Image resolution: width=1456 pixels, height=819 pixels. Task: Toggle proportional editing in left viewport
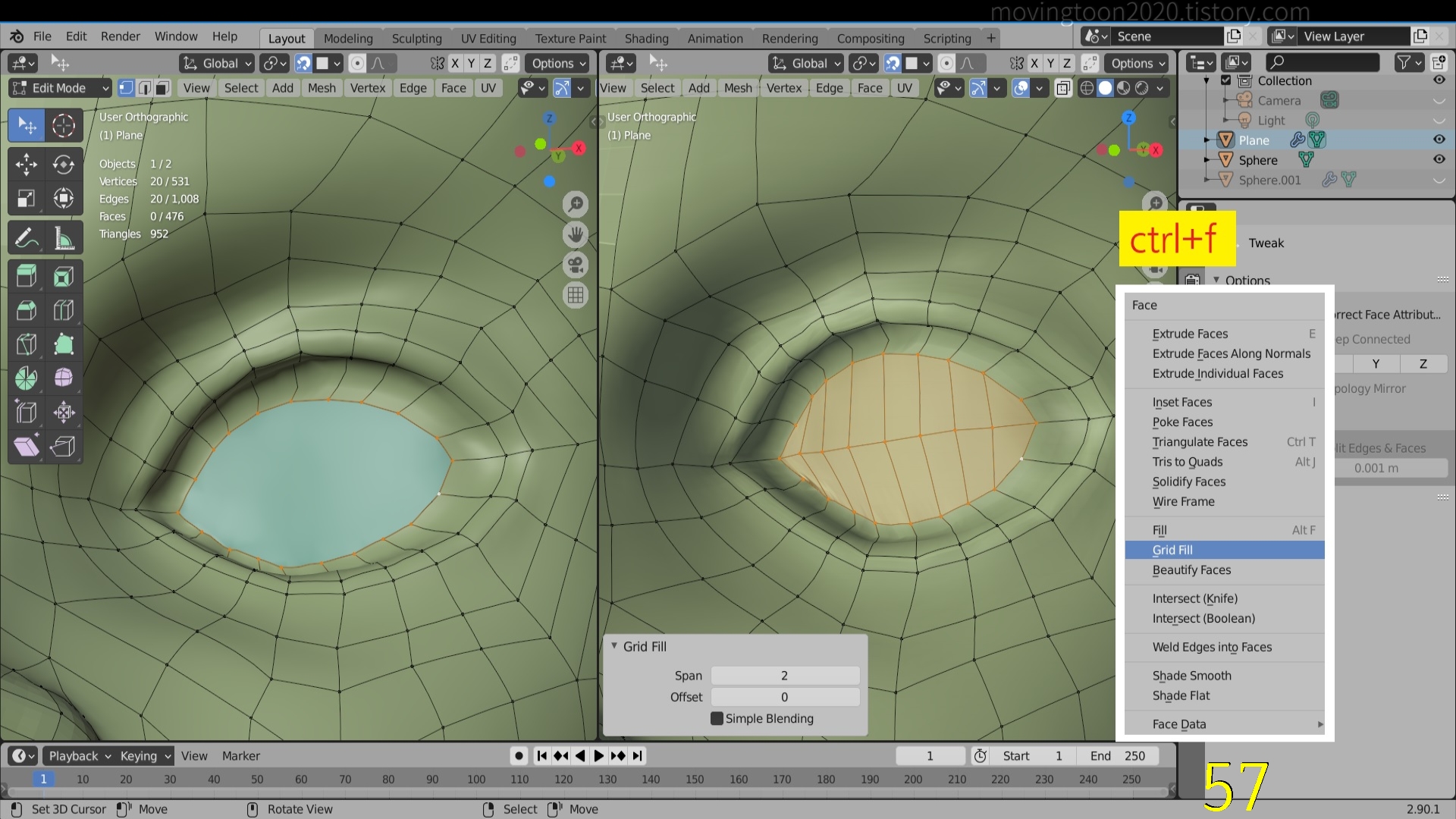357,64
